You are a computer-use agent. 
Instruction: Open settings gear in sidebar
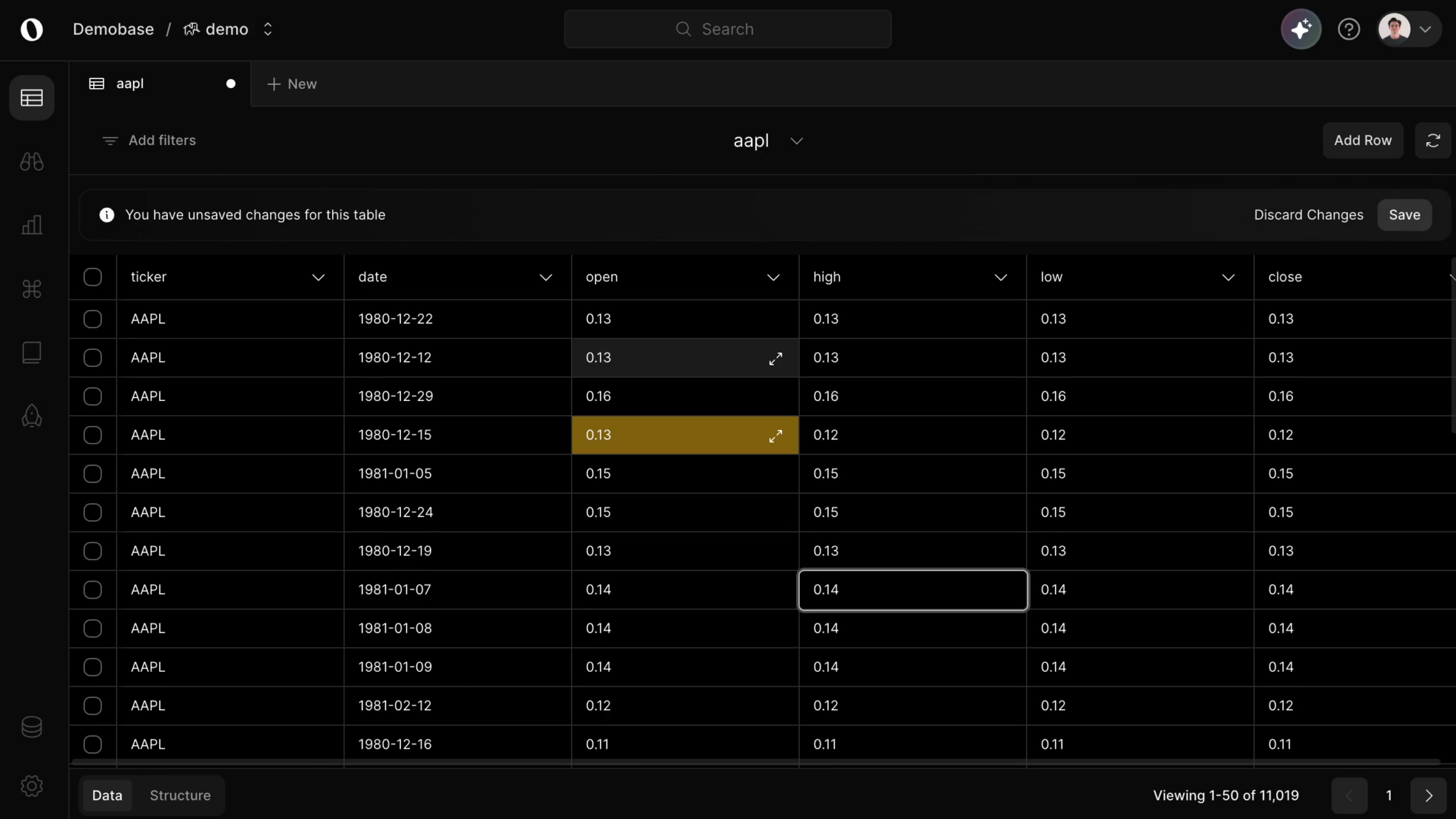[31, 786]
